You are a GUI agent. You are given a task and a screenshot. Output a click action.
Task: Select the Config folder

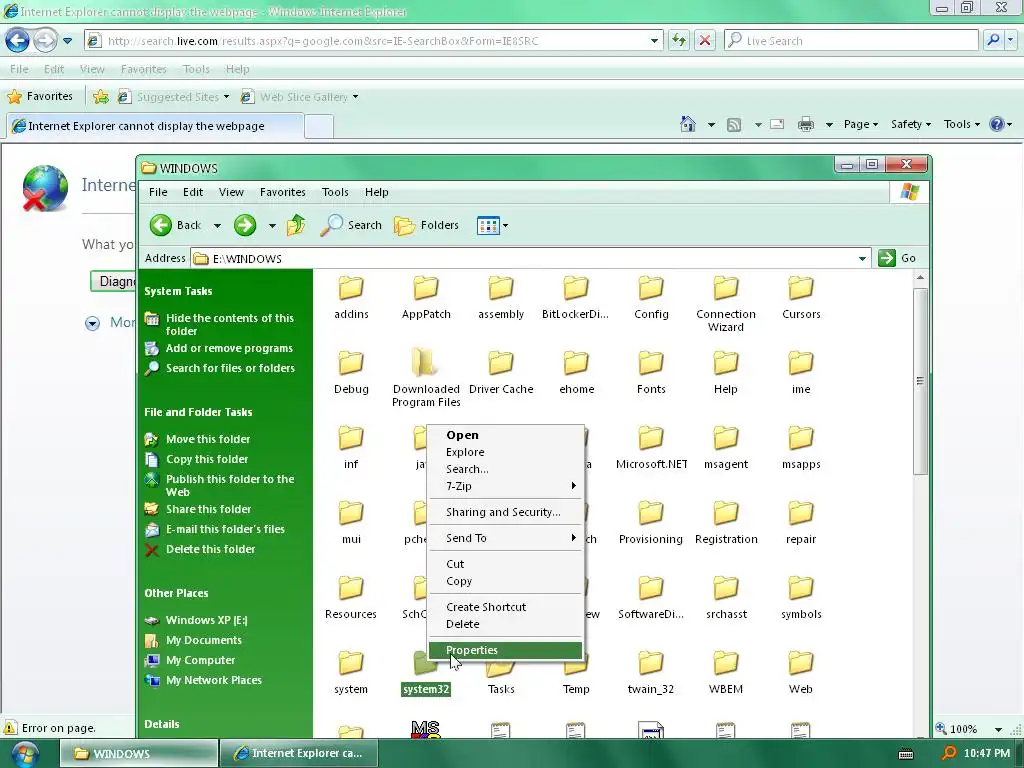(x=651, y=298)
